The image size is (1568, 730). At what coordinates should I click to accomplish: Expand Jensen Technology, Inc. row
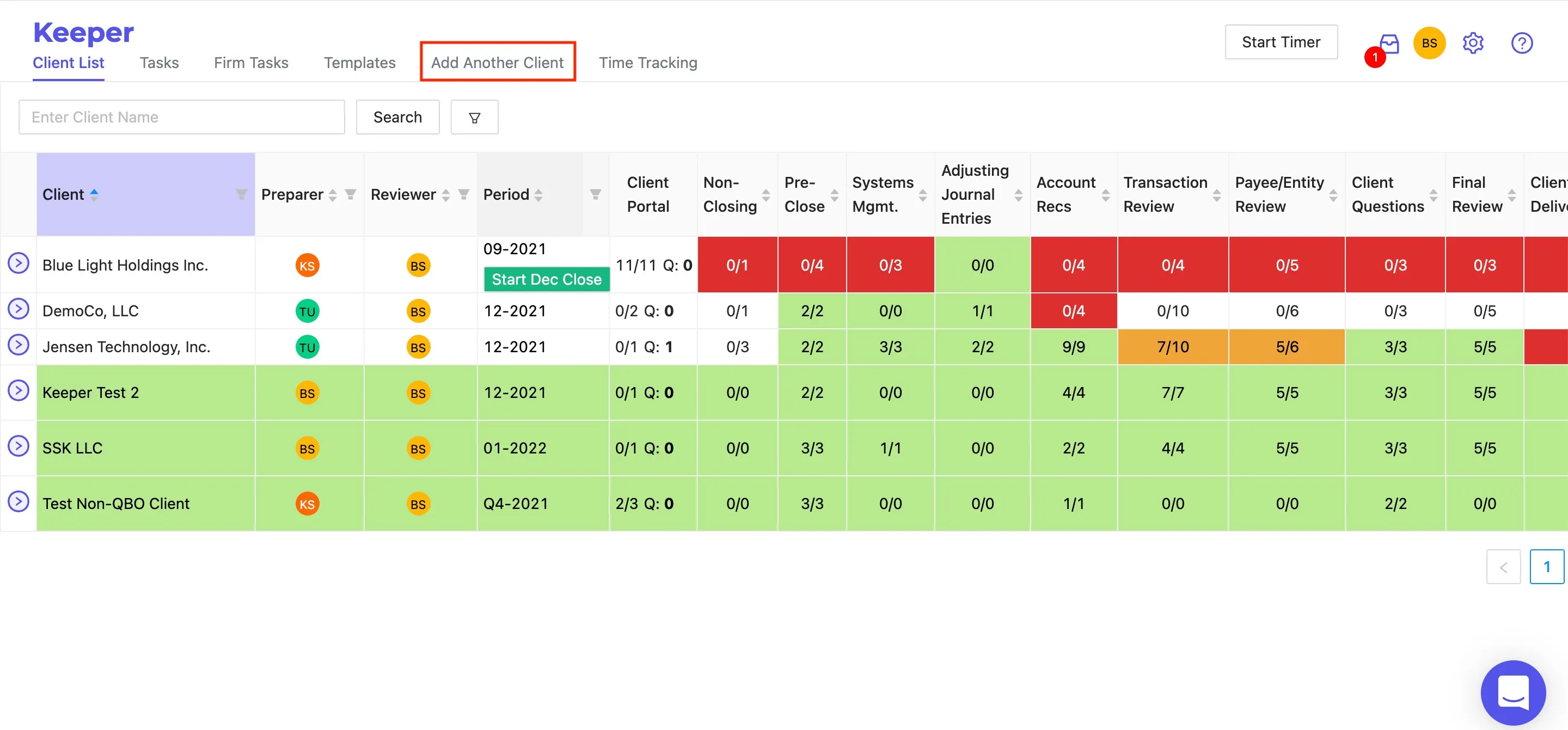[x=19, y=345]
